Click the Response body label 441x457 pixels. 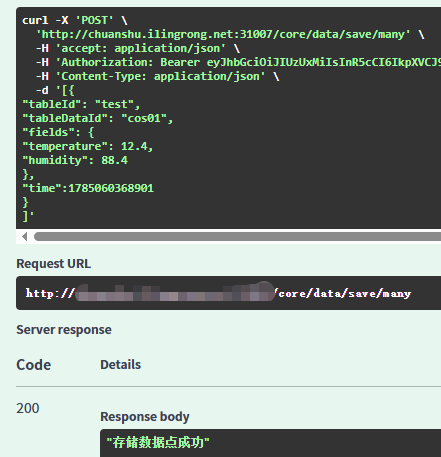(x=145, y=417)
